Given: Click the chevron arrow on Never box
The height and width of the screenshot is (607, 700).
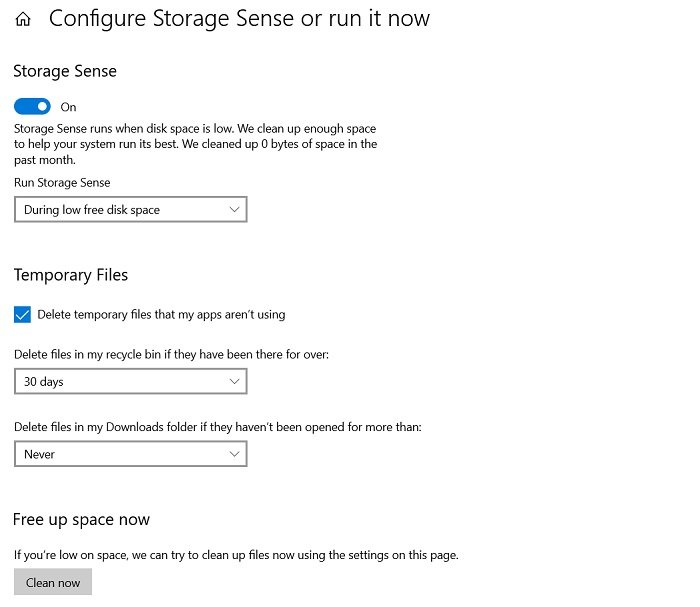Looking at the screenshot, I should [x=234, y=454].
